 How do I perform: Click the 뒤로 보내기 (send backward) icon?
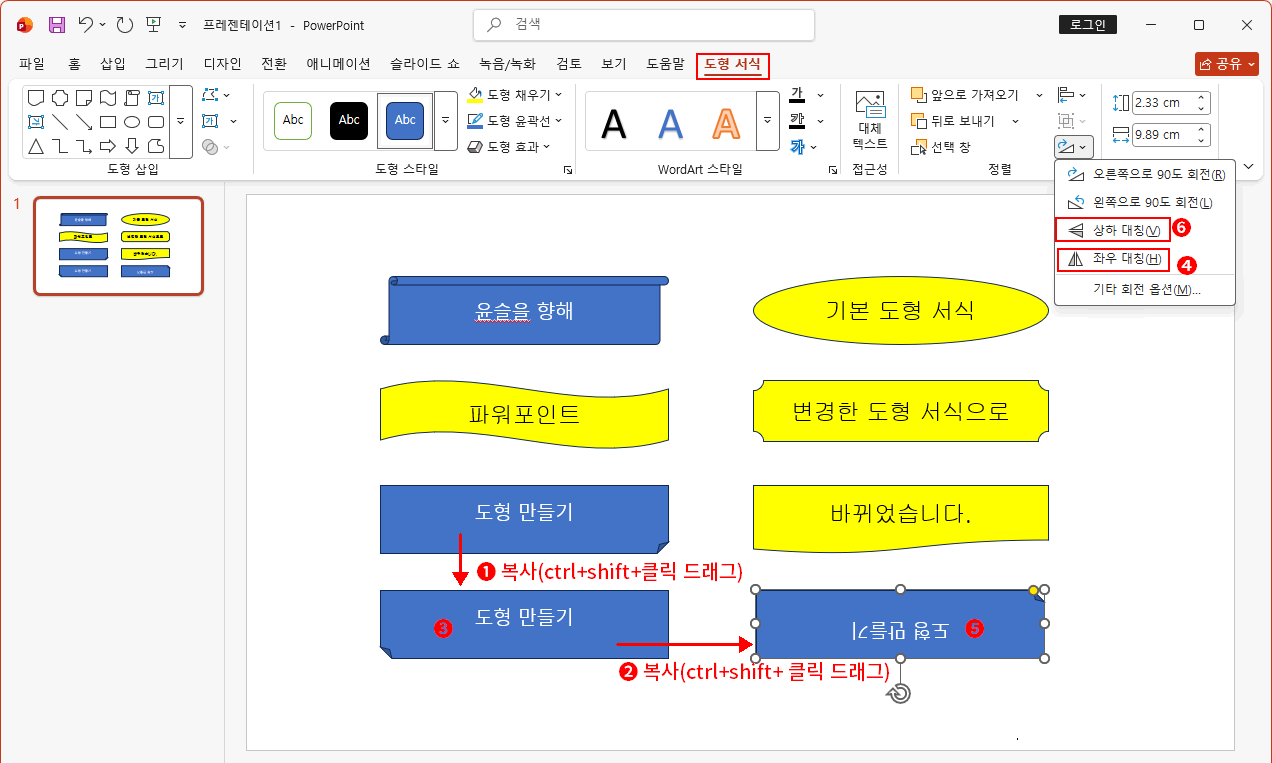(x=917, y=120)
